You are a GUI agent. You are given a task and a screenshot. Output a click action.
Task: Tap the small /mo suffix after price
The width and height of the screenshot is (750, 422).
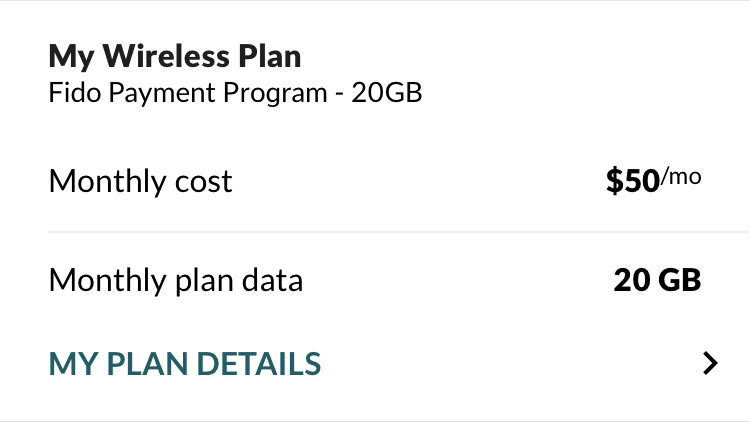pyautogui.click(x=682, y=177)
